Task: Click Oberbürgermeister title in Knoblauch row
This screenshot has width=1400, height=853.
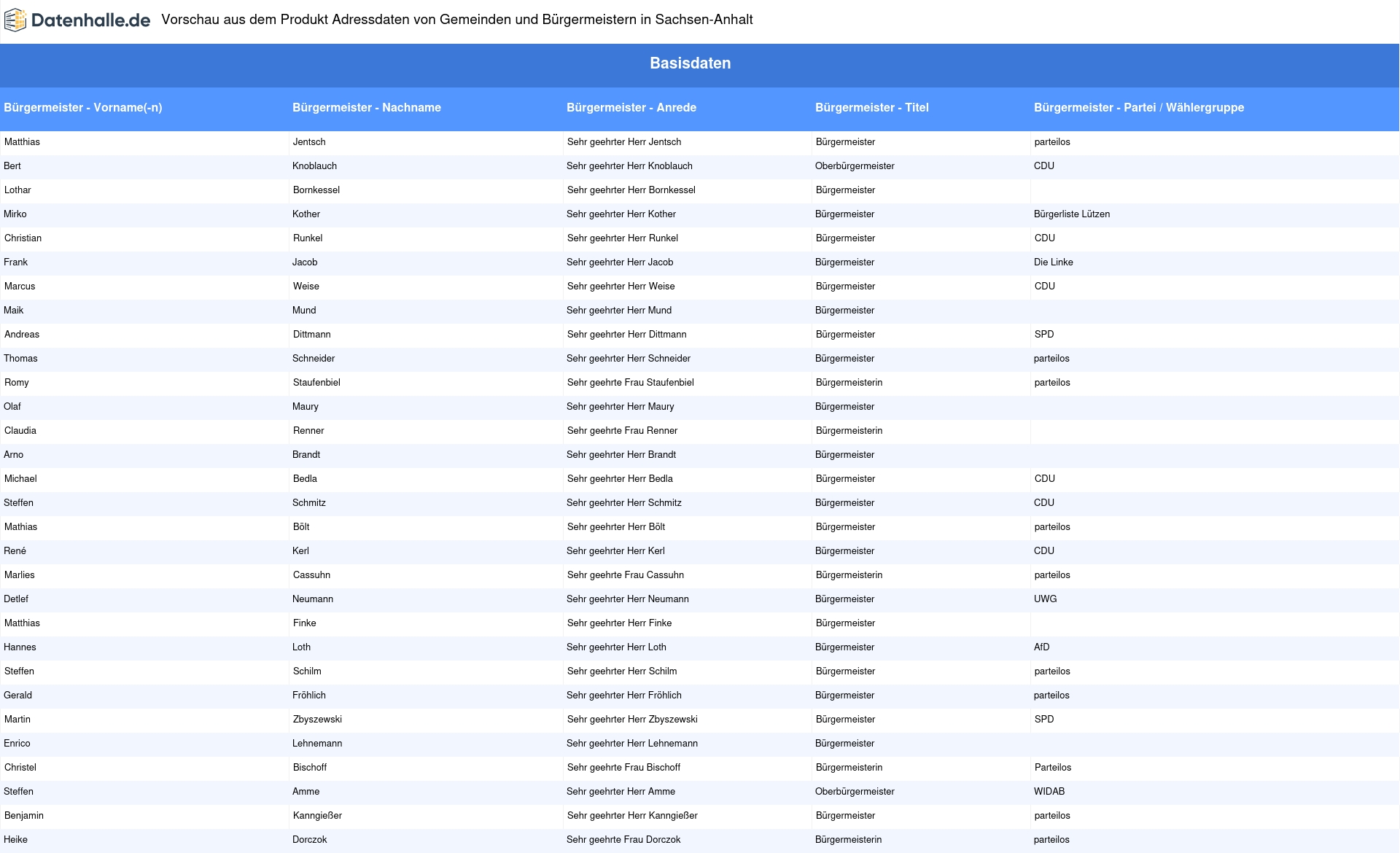Action: pos(855,165)
